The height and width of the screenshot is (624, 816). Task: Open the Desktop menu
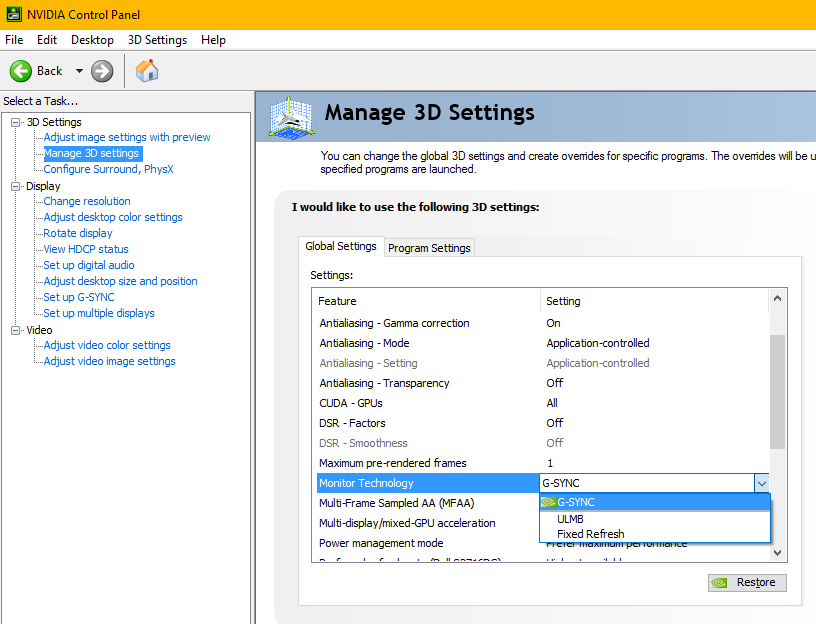(92, 40)
